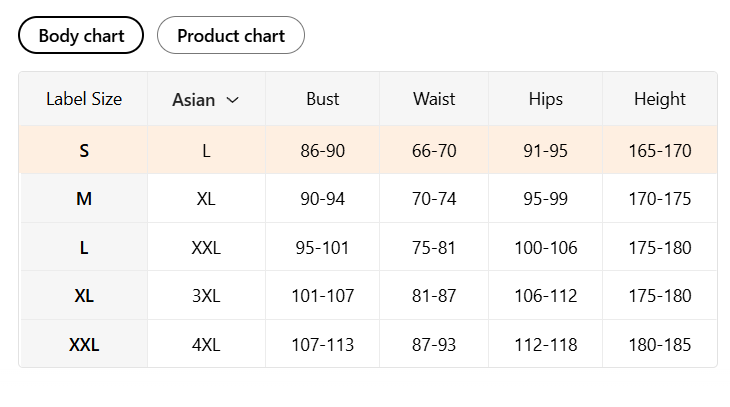Select the L label size row
The width and height of the screenshot is (730, 407).
368,247
